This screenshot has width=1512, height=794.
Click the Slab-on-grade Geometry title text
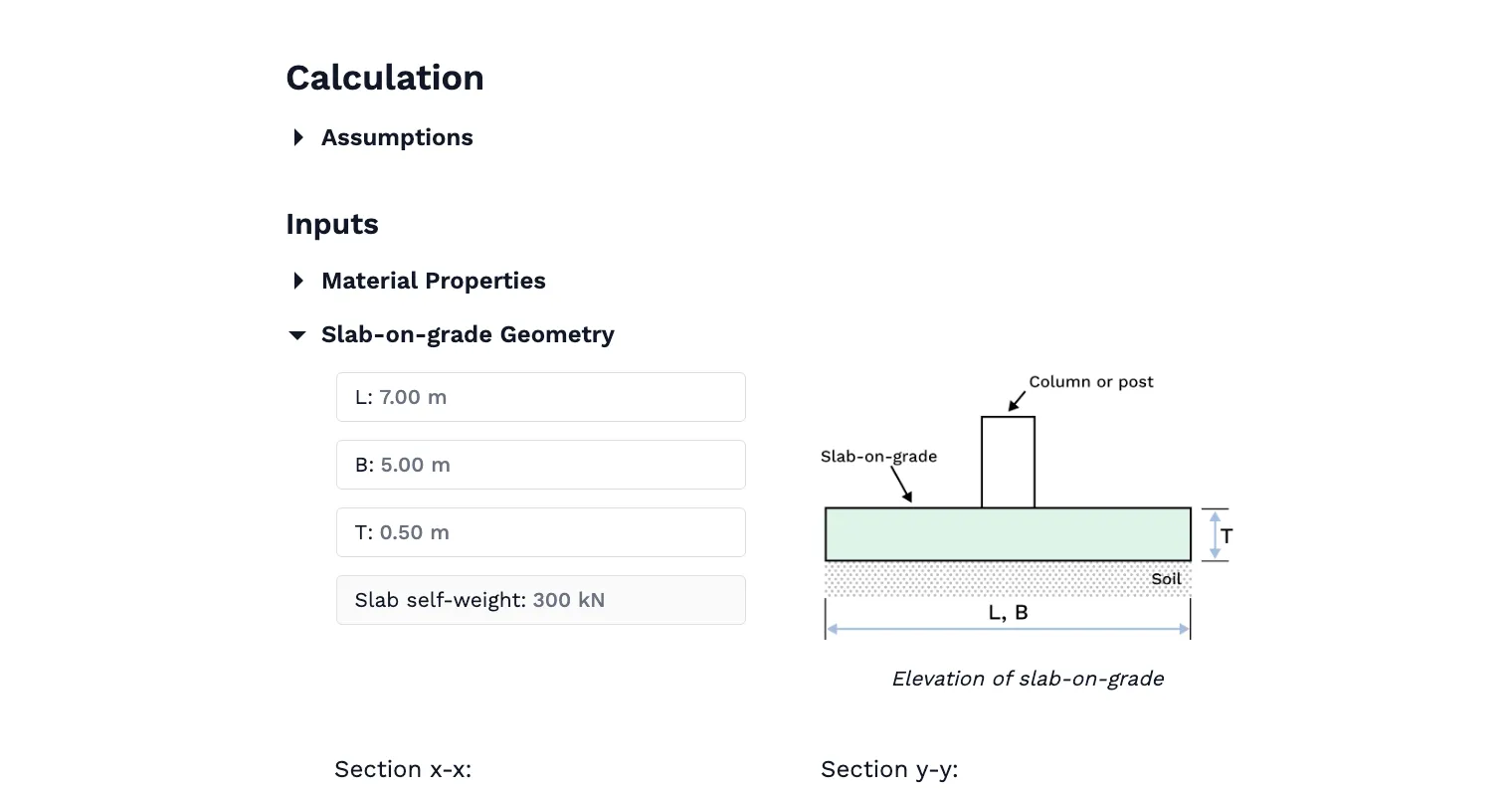click(468, 334)
